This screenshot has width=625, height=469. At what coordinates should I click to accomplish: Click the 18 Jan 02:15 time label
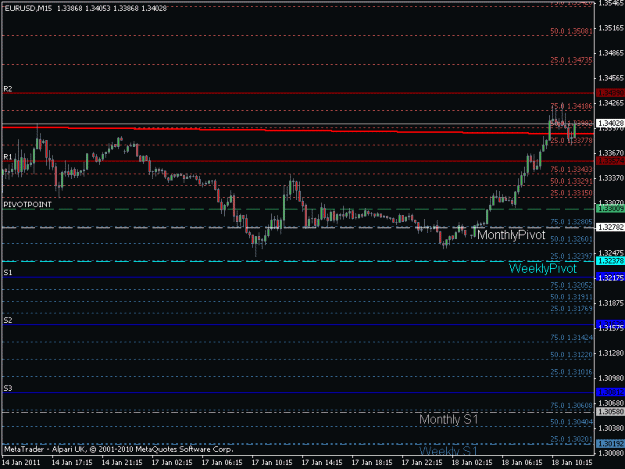472,463
